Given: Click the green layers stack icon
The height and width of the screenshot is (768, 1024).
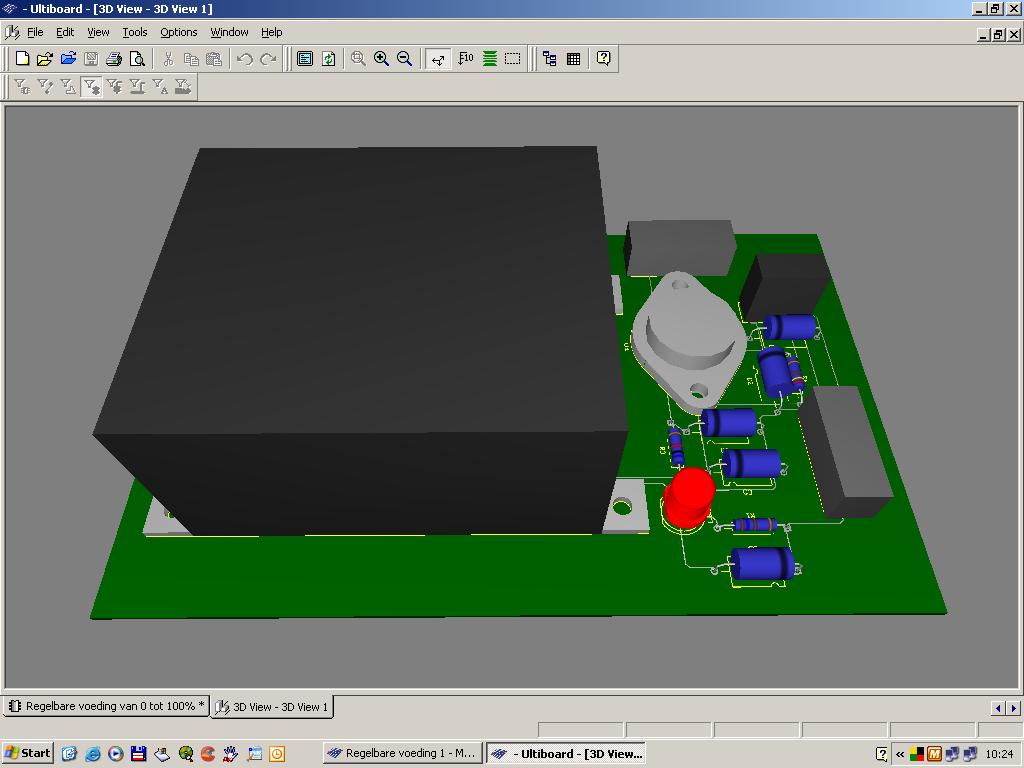Looking at the screenshot, I should [x=489, y=59].
